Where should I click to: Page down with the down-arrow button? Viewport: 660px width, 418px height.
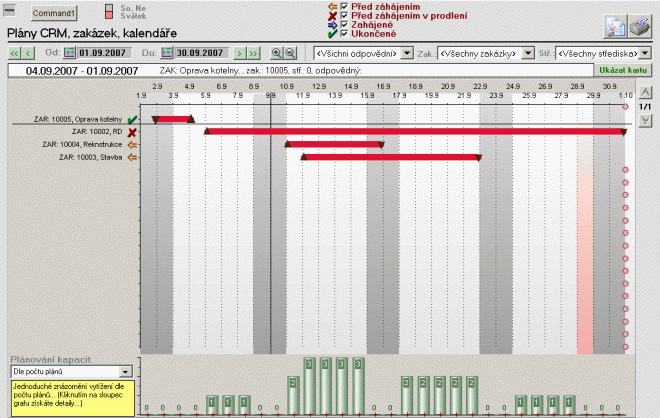point(645,121)
